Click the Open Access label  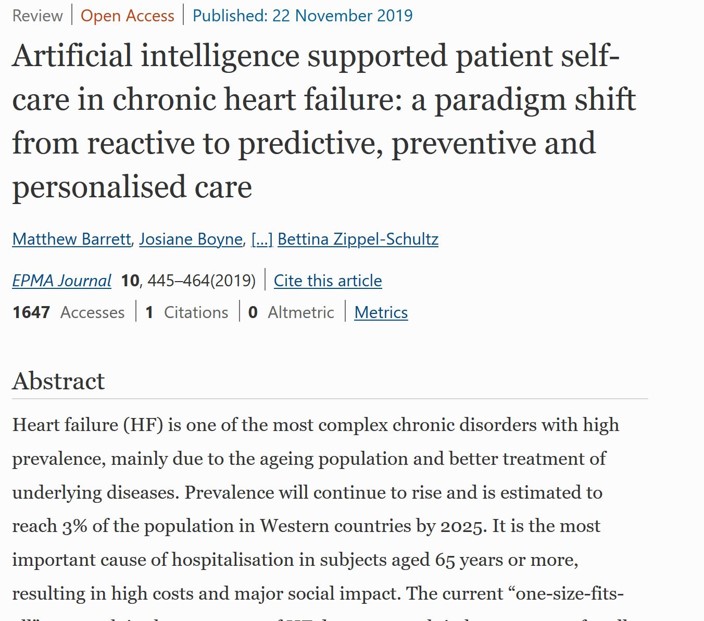coord(127,15)
